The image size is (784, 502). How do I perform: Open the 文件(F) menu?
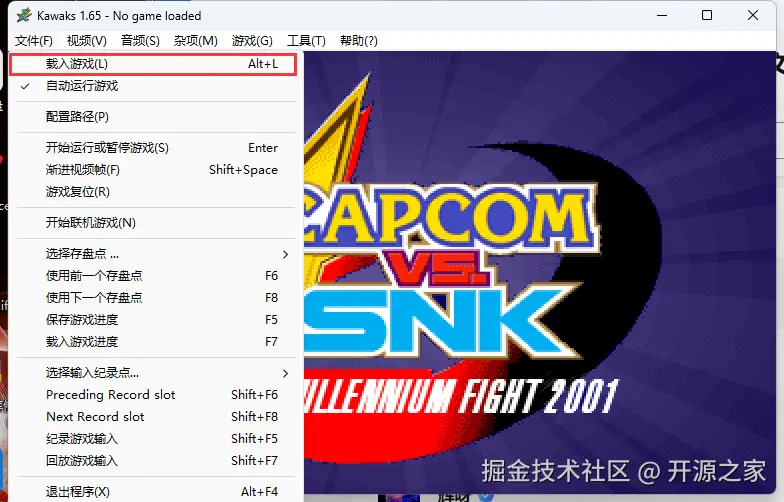pyautogui.click(x=34, y=40)
